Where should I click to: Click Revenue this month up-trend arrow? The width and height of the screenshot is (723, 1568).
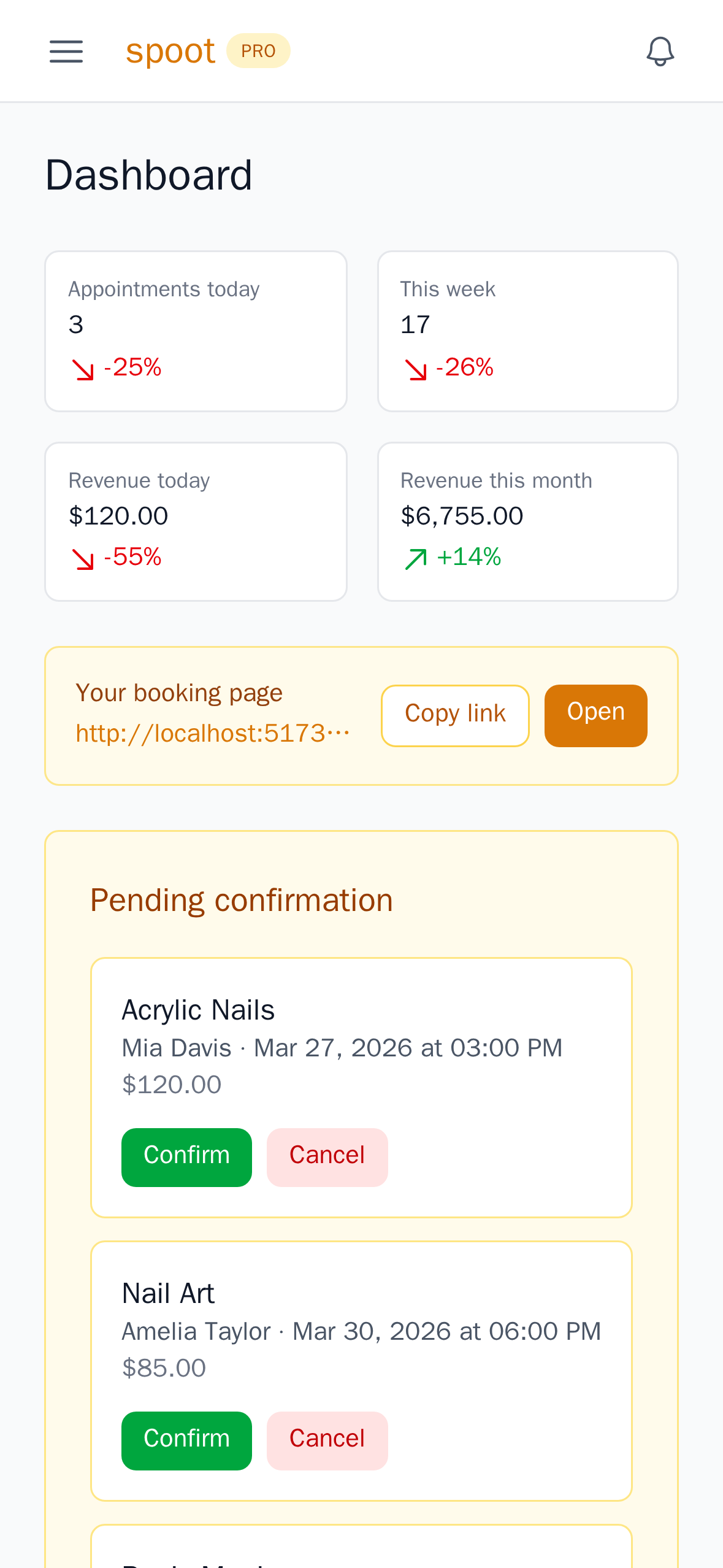(416, 559)
